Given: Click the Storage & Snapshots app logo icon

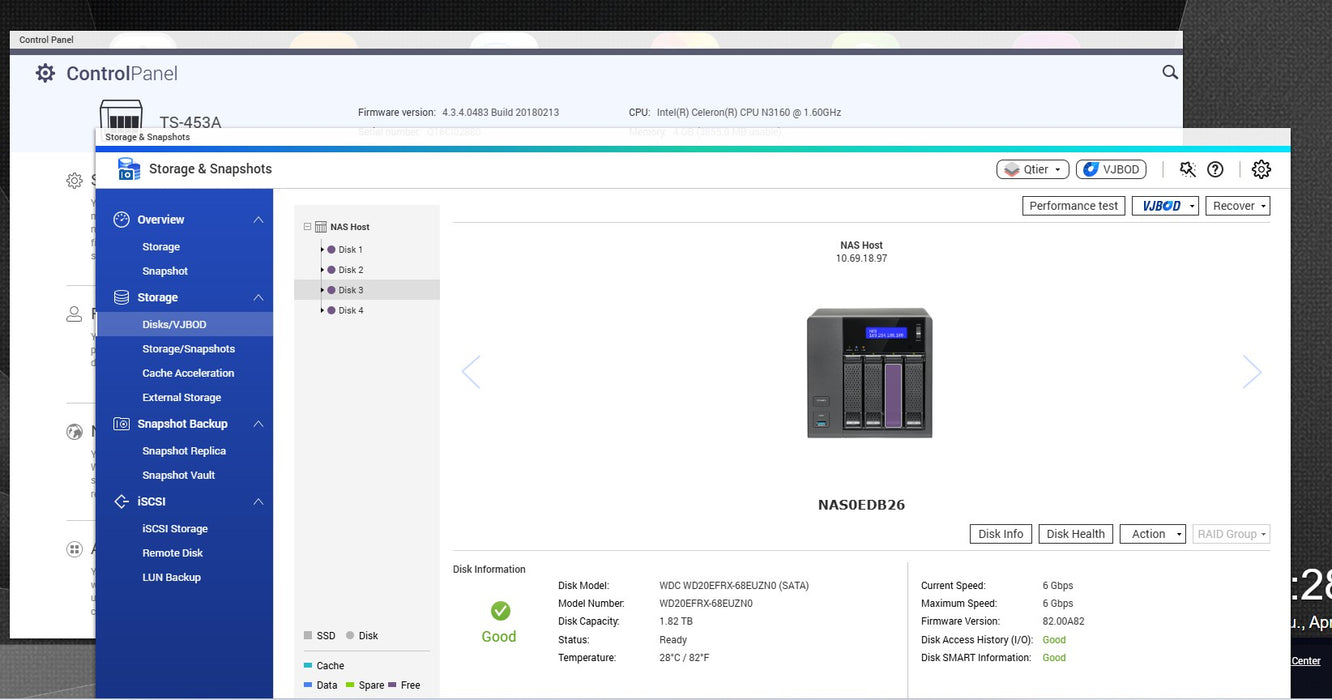Looking at the screenshot, I should click(129, 169).
